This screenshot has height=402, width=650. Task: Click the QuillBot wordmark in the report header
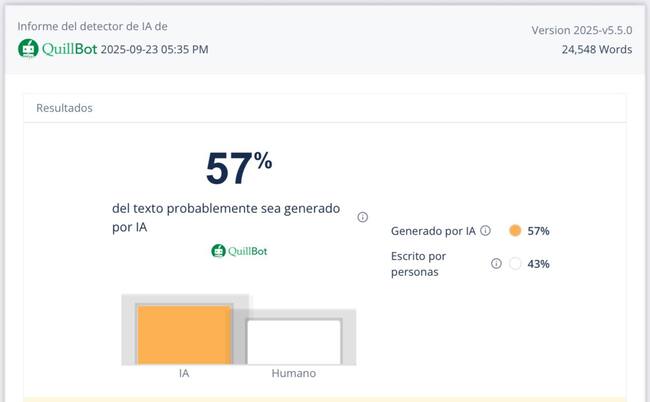point(69,48)
